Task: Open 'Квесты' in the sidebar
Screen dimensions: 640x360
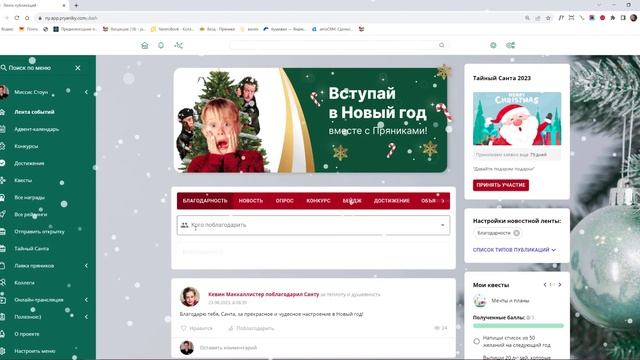Action: pos(23,180)
